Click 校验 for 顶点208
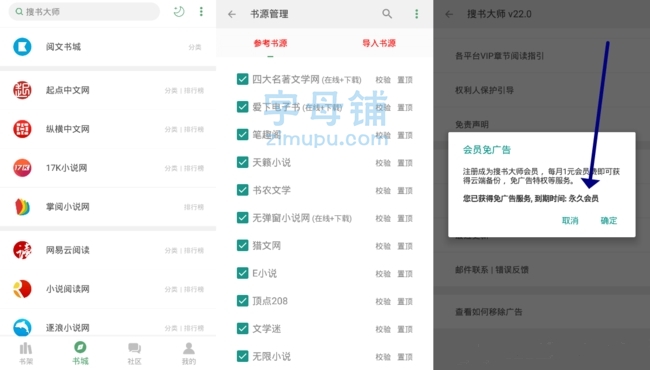The height and width of the screenshot is (370, 650). click(x=383, y=302)
